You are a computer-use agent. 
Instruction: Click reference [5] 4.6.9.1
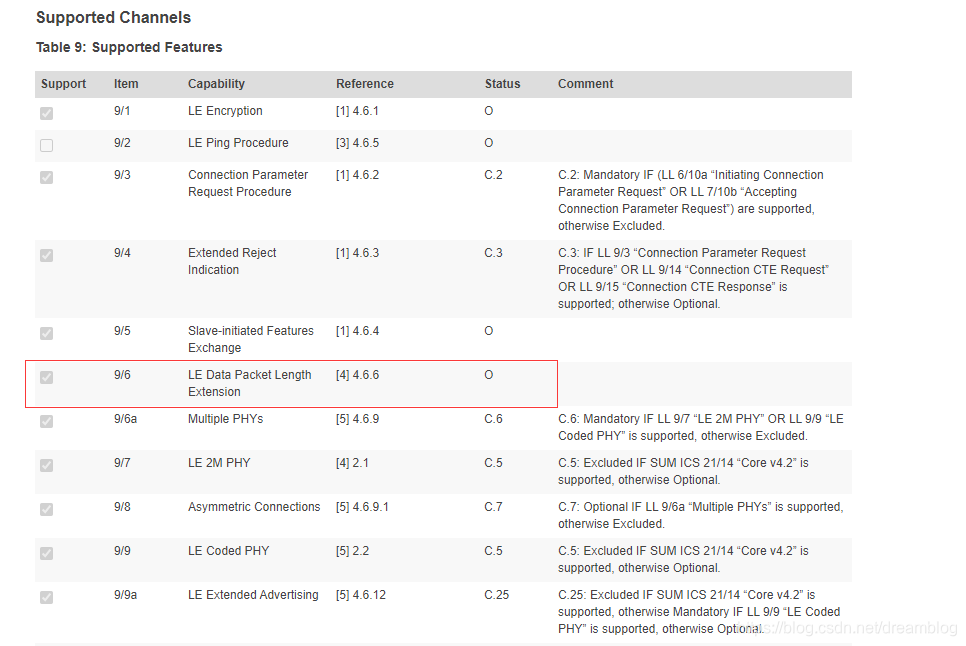[x=362, y=507]
